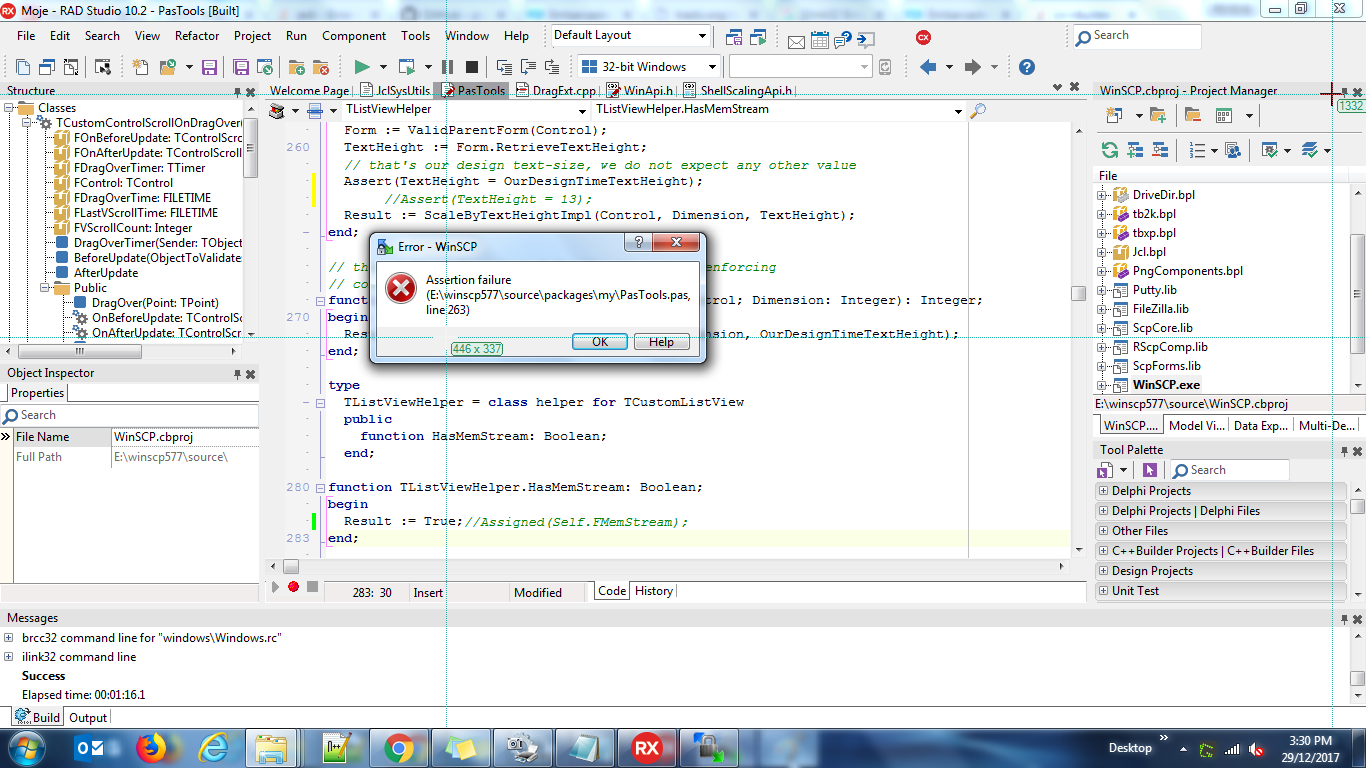Image resolution: width=1366 pixels, height=768 pixels.
Task: Click the Pause program toolbar icon
Action: pyautogui.click(x=447, y=67)
